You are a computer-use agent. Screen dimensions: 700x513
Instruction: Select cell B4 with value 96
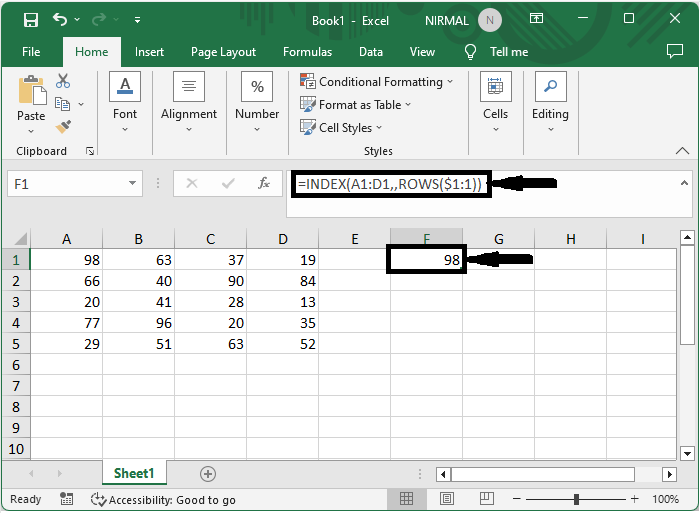pos(138,323)
